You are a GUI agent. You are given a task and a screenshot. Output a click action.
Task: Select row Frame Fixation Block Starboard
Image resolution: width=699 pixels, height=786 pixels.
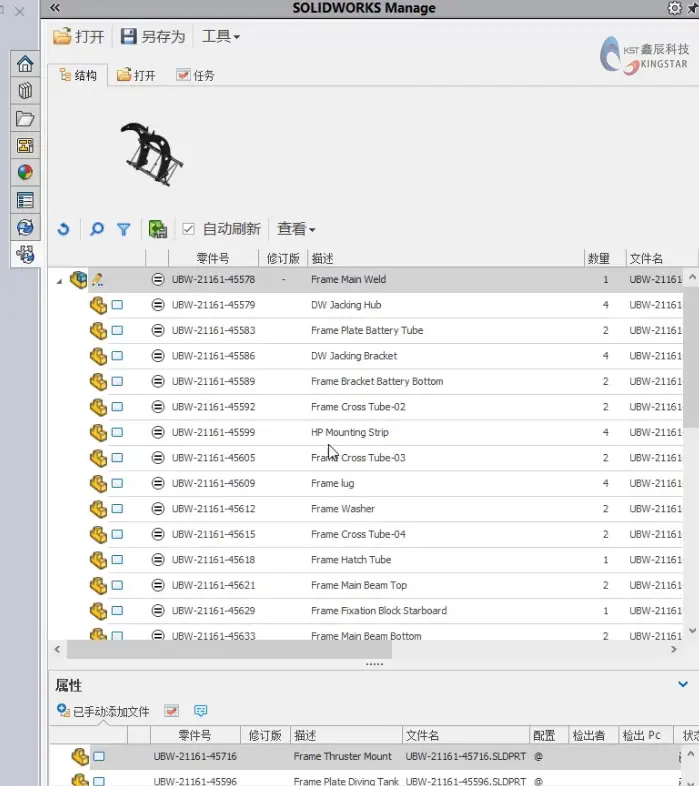[365, 611]
